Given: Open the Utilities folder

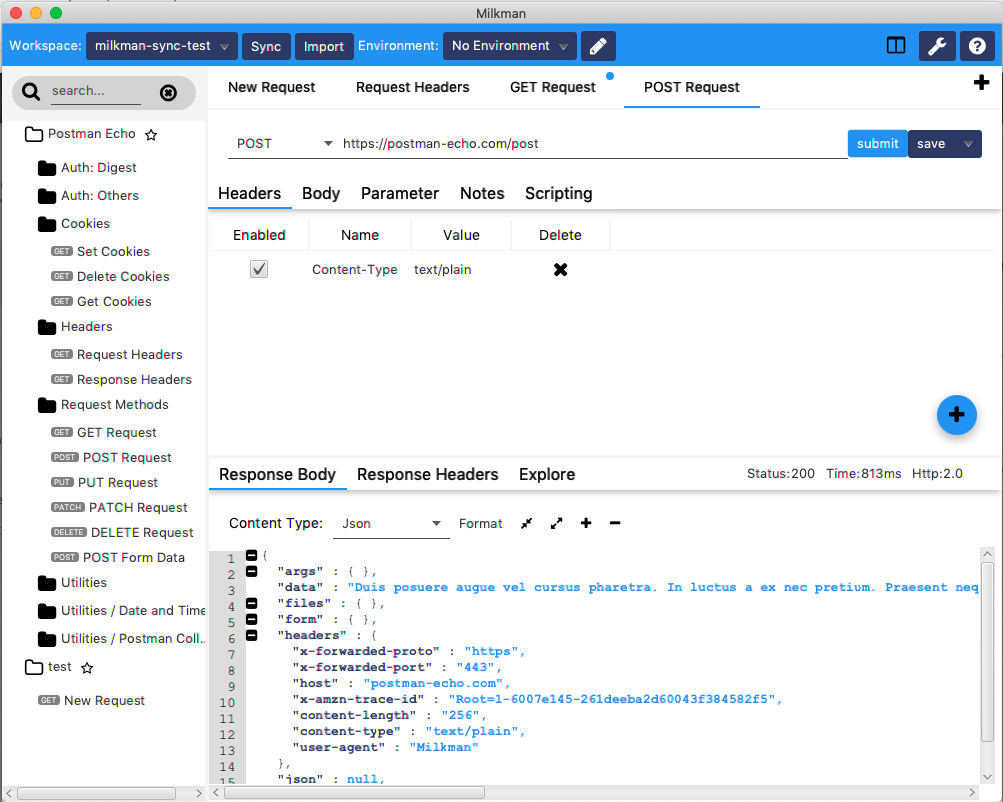Looking at the screenshot, I should (x=72, y=583).
